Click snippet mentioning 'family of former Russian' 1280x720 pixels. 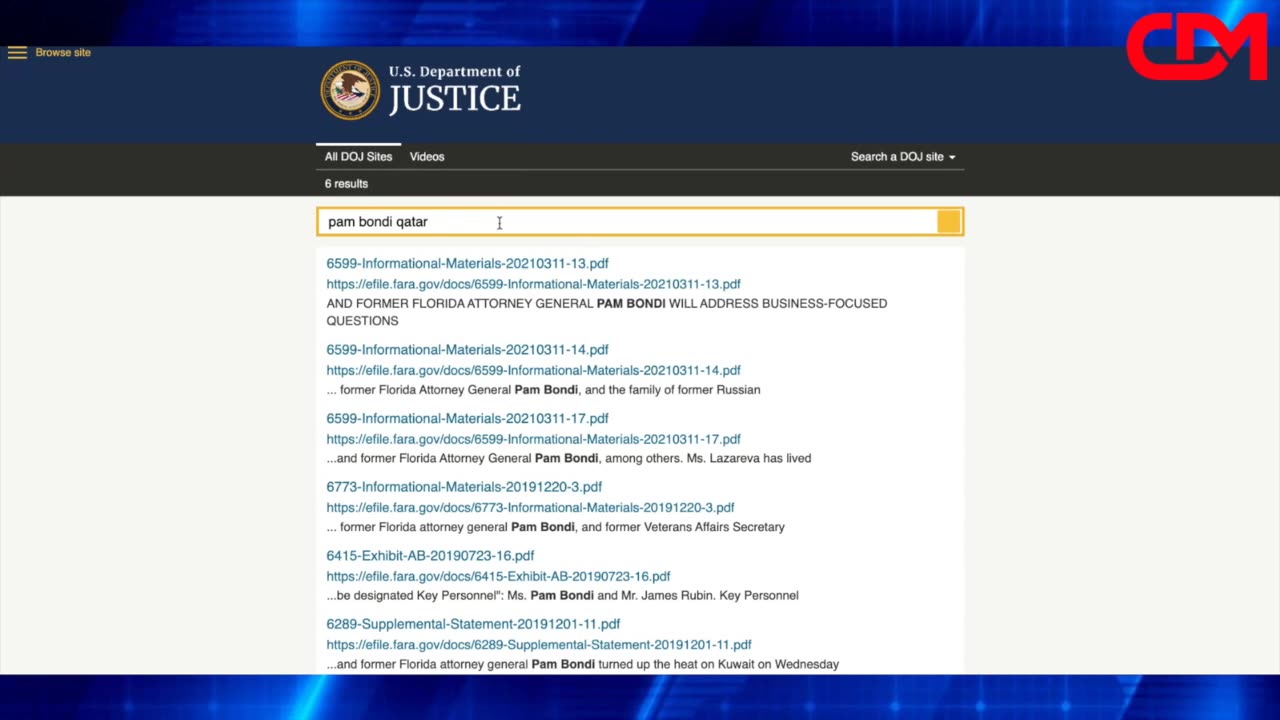tap(543, 390)
